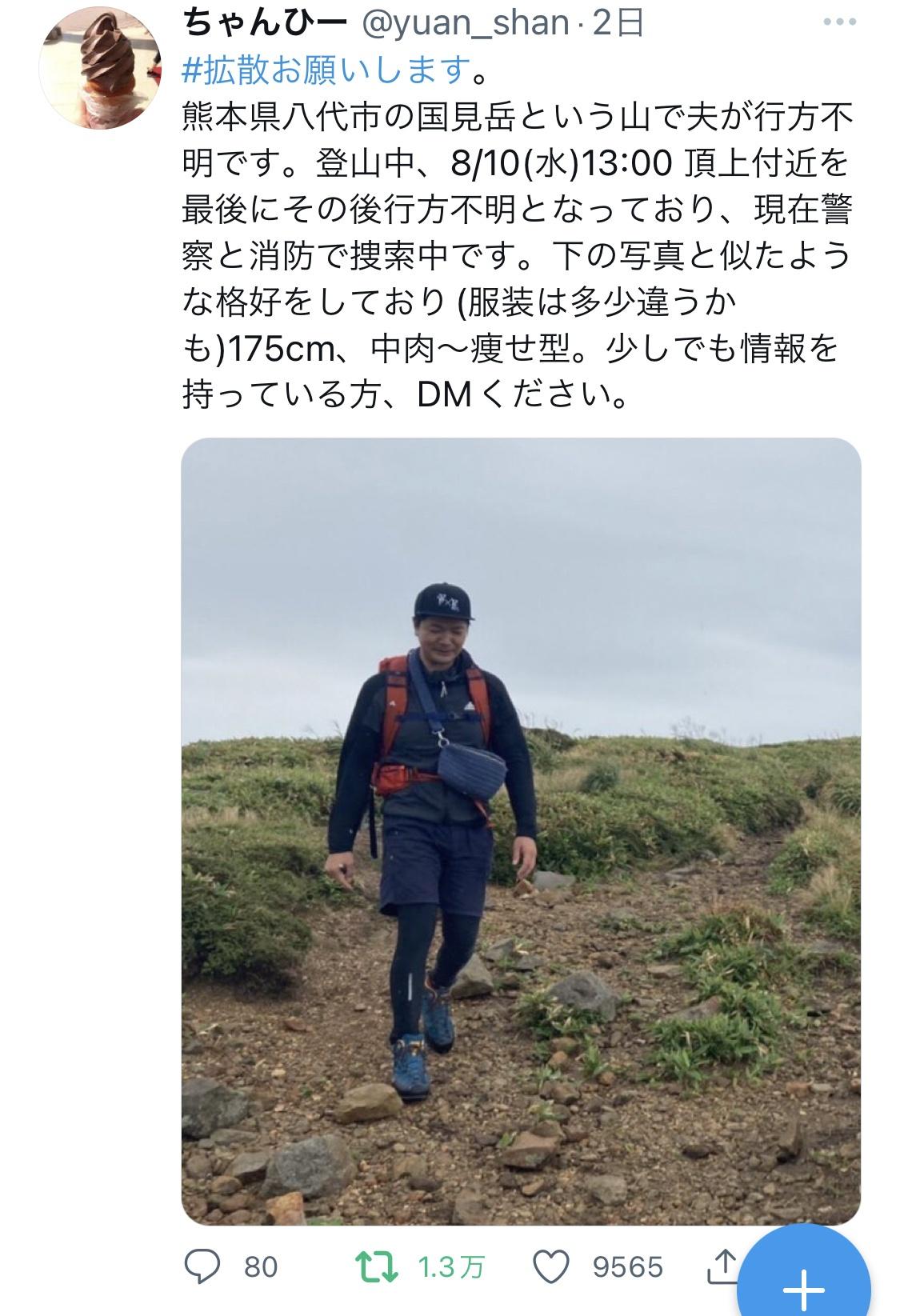
Task: Open the reply comment icon
Action: tap(202, 1266)
